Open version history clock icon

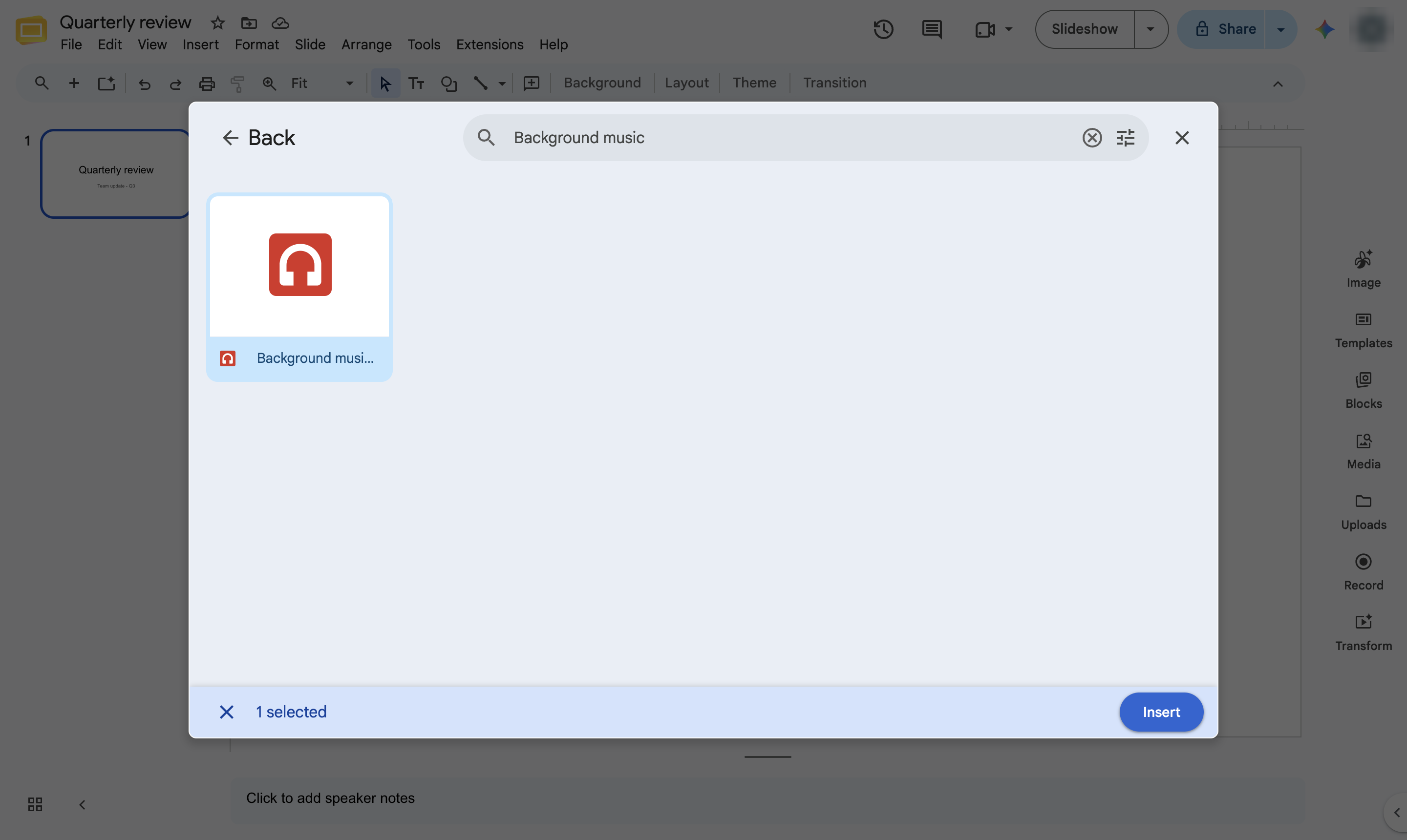[883, 29]
